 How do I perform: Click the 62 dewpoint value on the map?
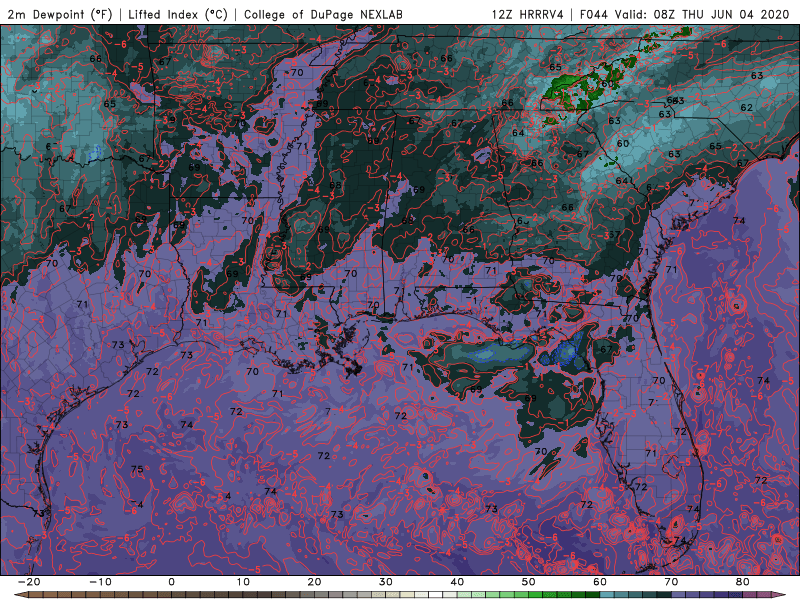click(746, 108)
